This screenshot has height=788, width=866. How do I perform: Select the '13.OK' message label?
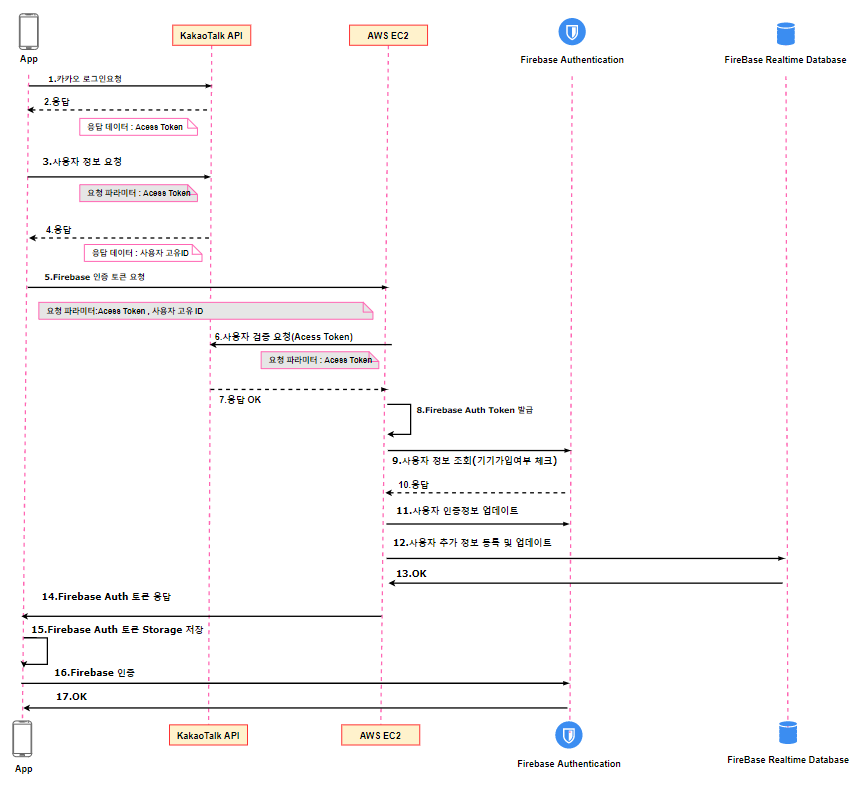411,574
